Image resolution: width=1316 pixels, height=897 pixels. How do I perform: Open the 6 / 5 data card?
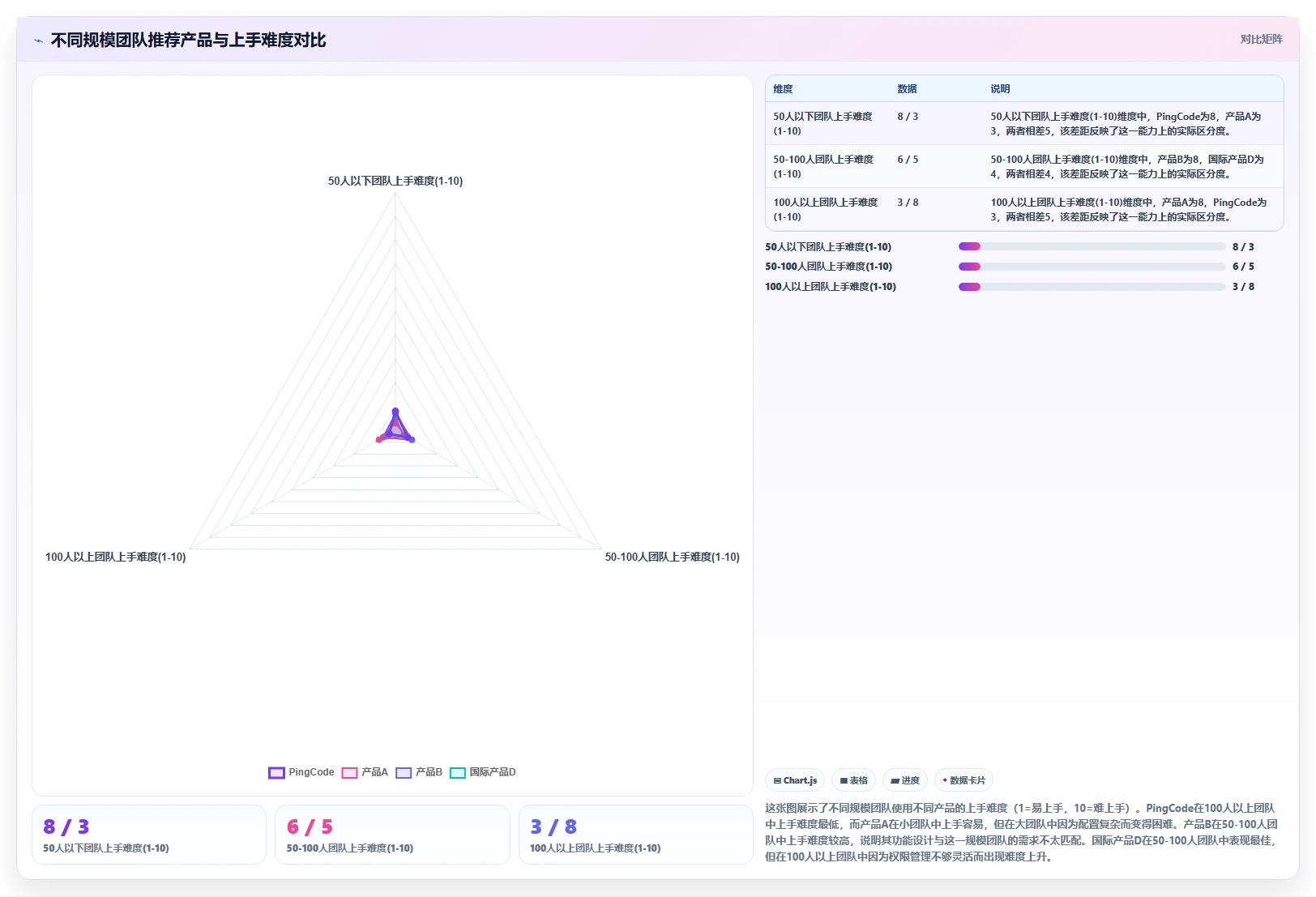[x=392, y=835]
